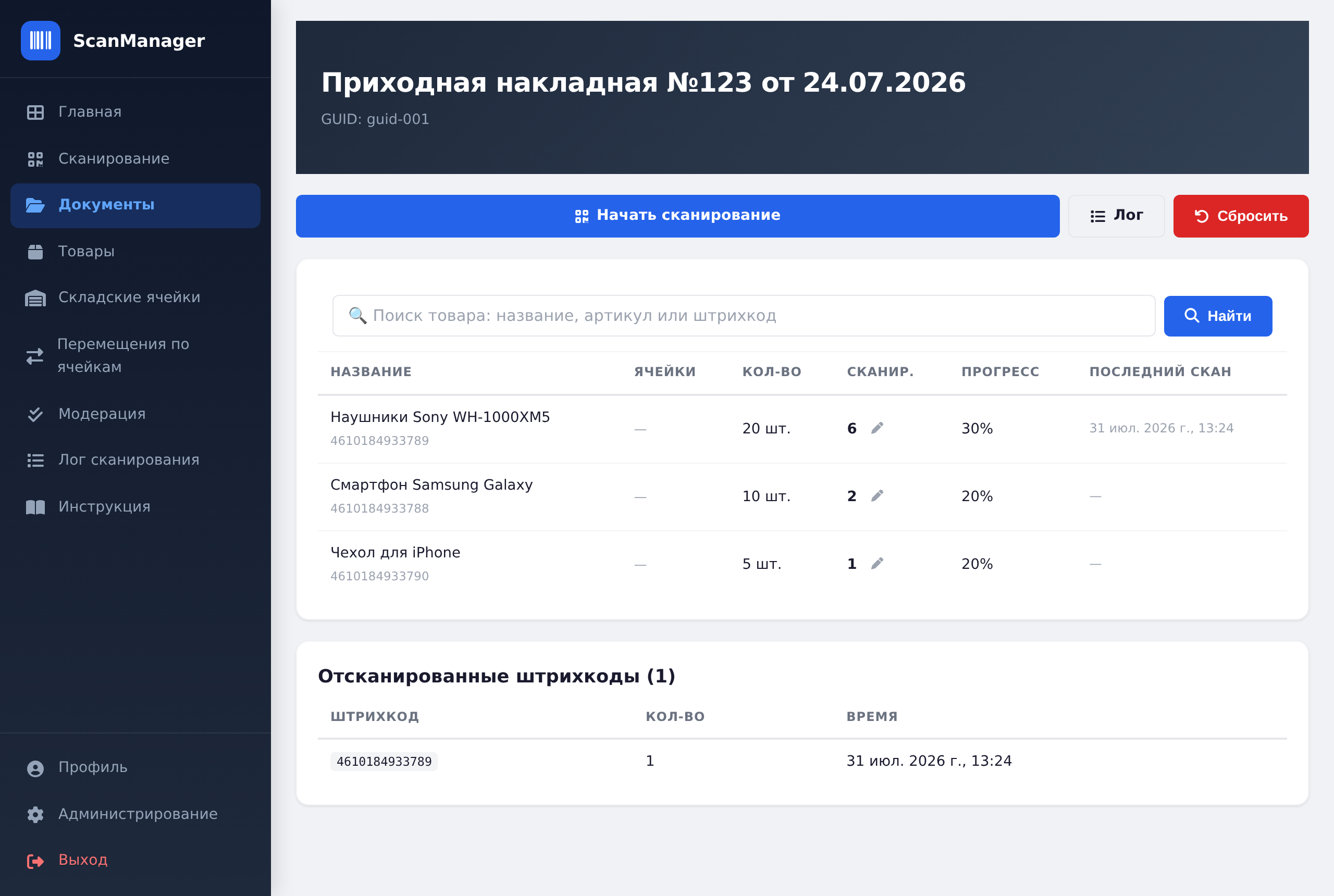This screenshot has width=1334, height=896.
Task: Open Администрирование settings
Action: (x=135, y=814)
